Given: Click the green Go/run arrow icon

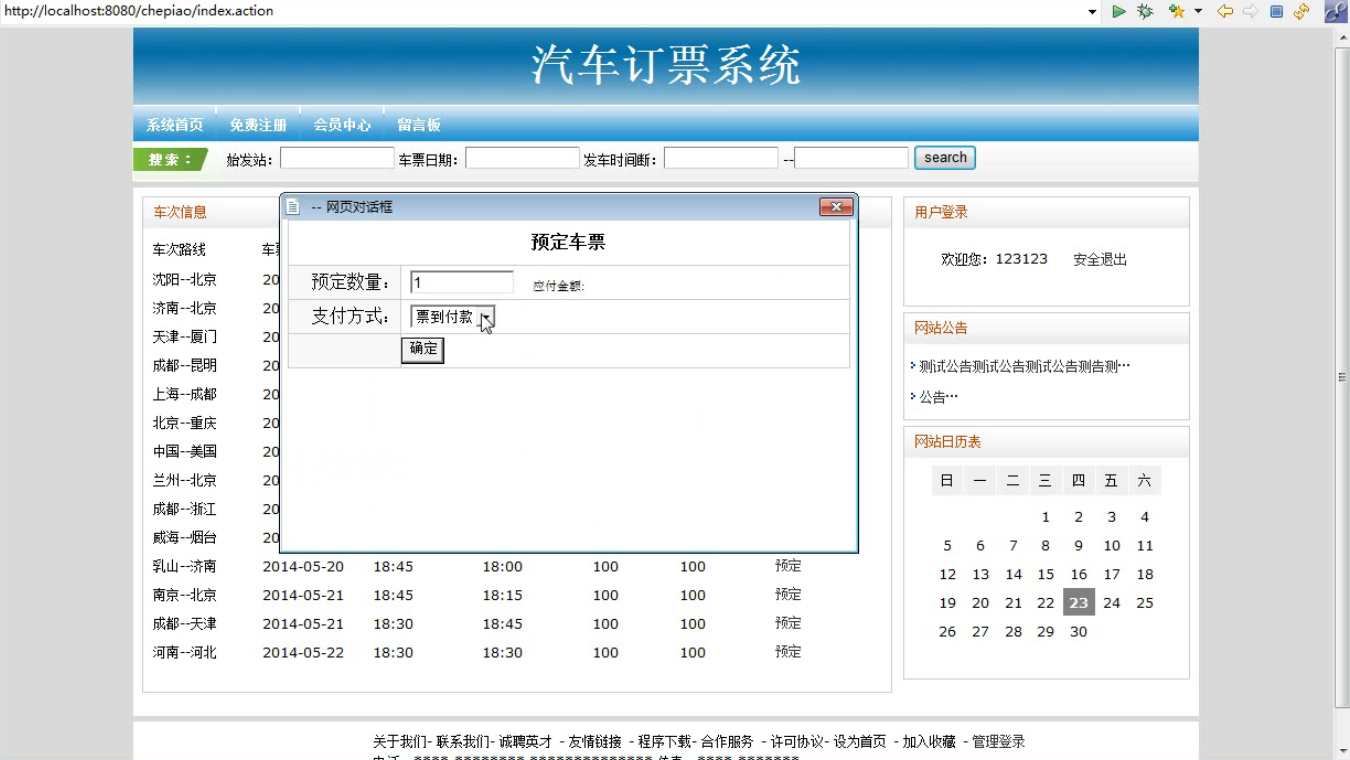Looking at the screenshot, I should 1119,11.
